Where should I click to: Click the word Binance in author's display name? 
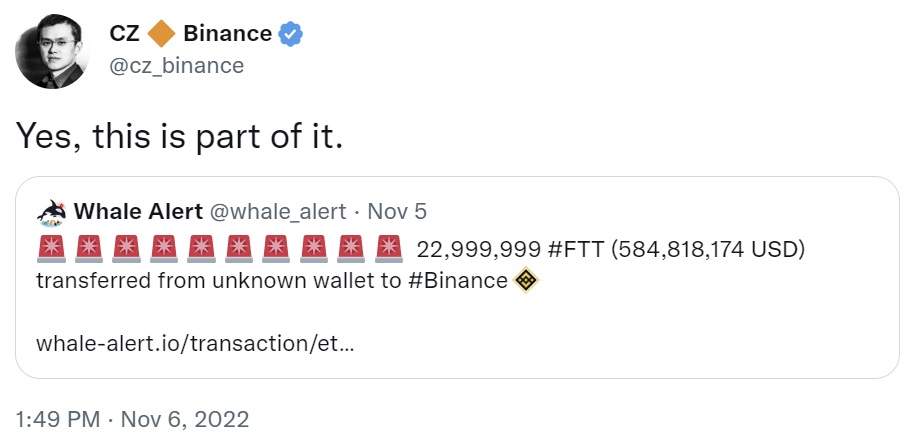(x=228, y=33)
